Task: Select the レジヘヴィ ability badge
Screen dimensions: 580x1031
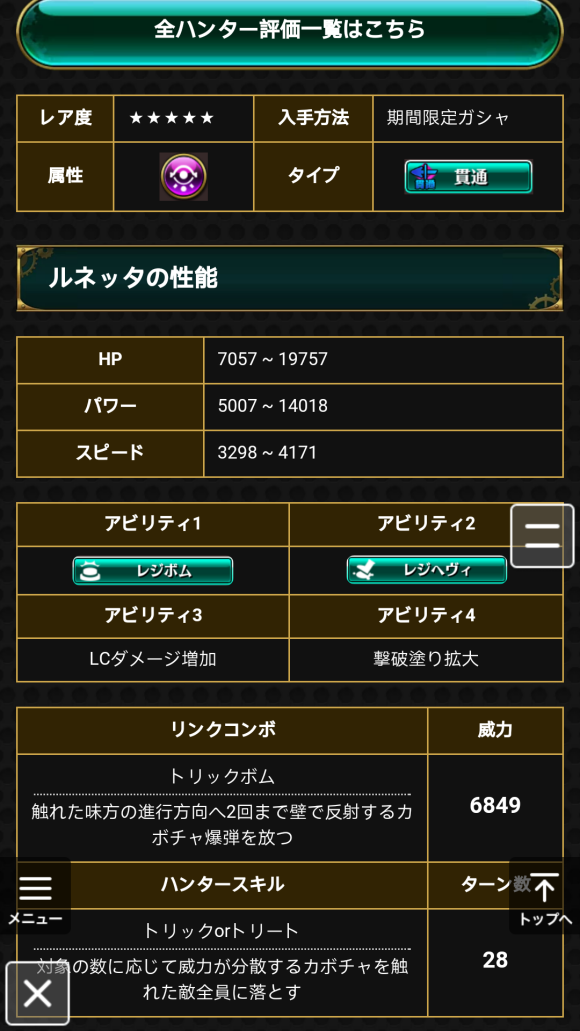Action: pos(427,570)
